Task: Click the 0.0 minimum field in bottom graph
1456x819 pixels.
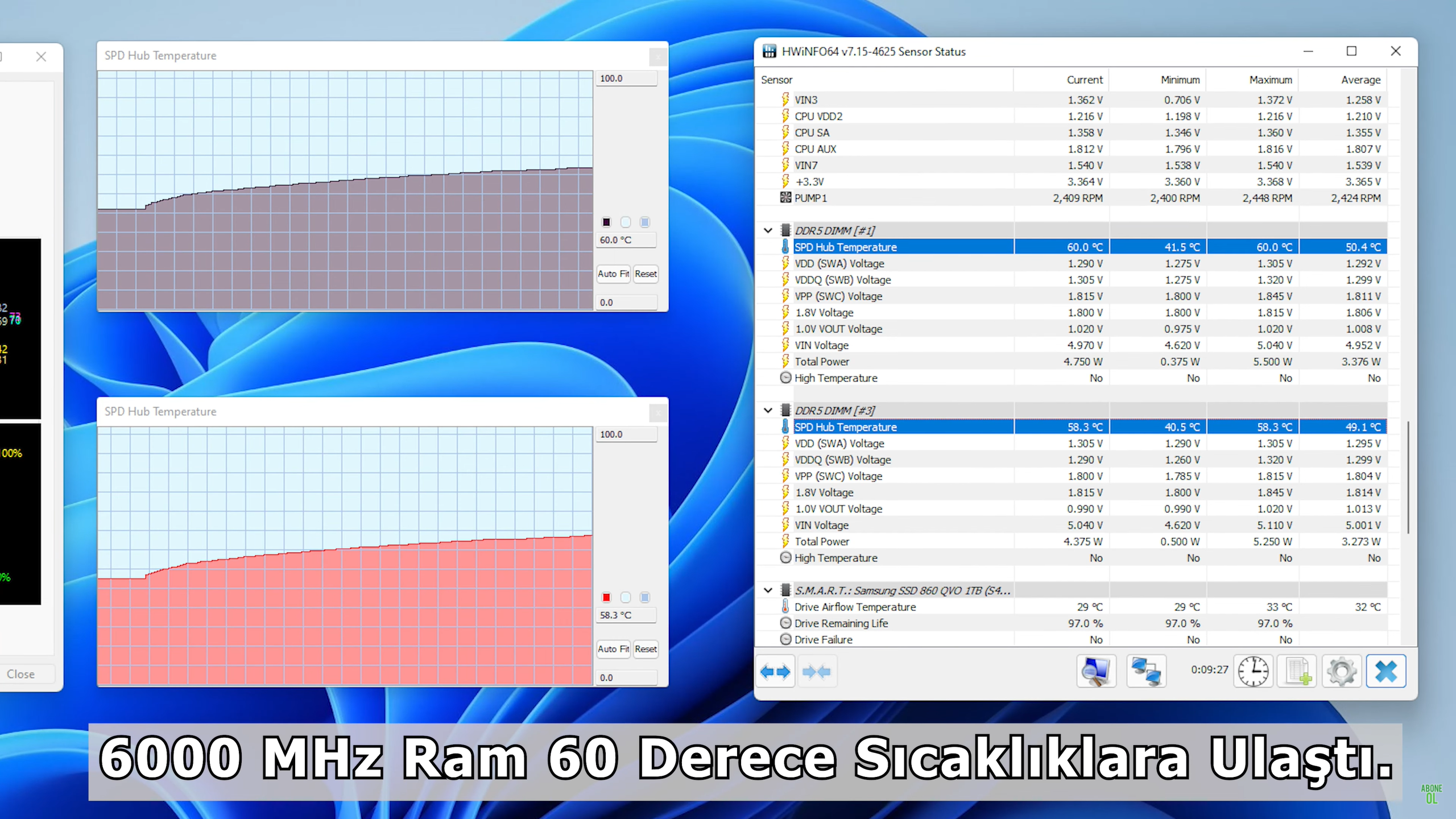Action: 626,678
